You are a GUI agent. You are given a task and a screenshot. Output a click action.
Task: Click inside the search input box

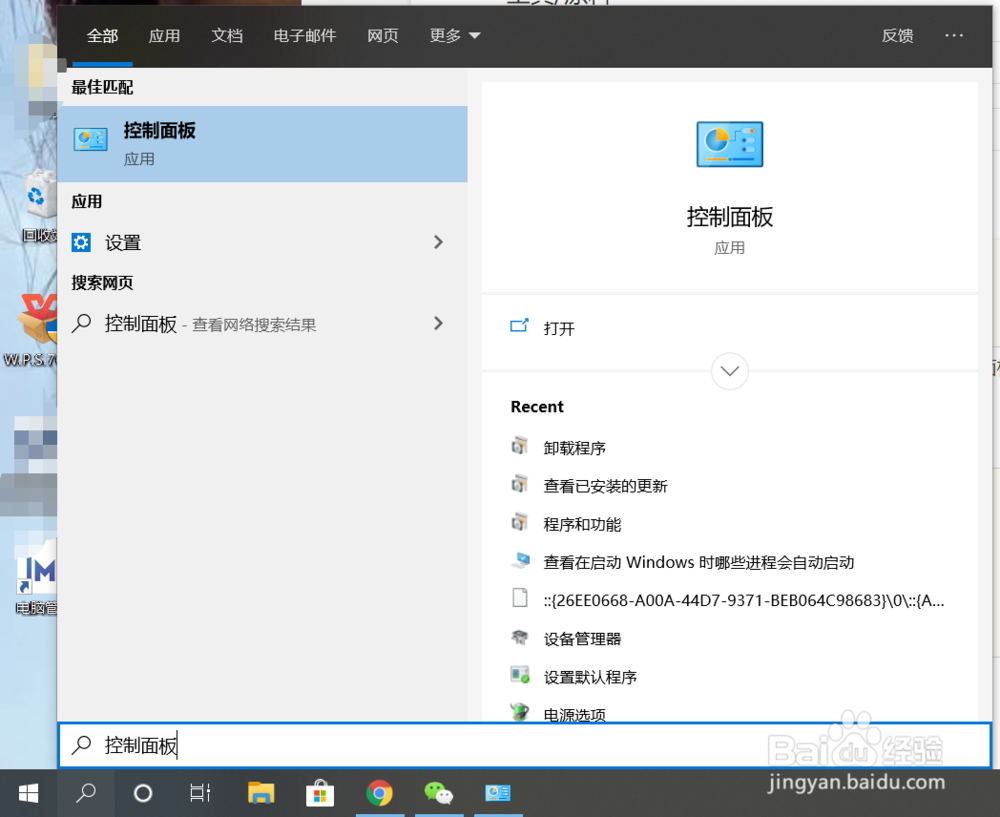tap(300, 745)
